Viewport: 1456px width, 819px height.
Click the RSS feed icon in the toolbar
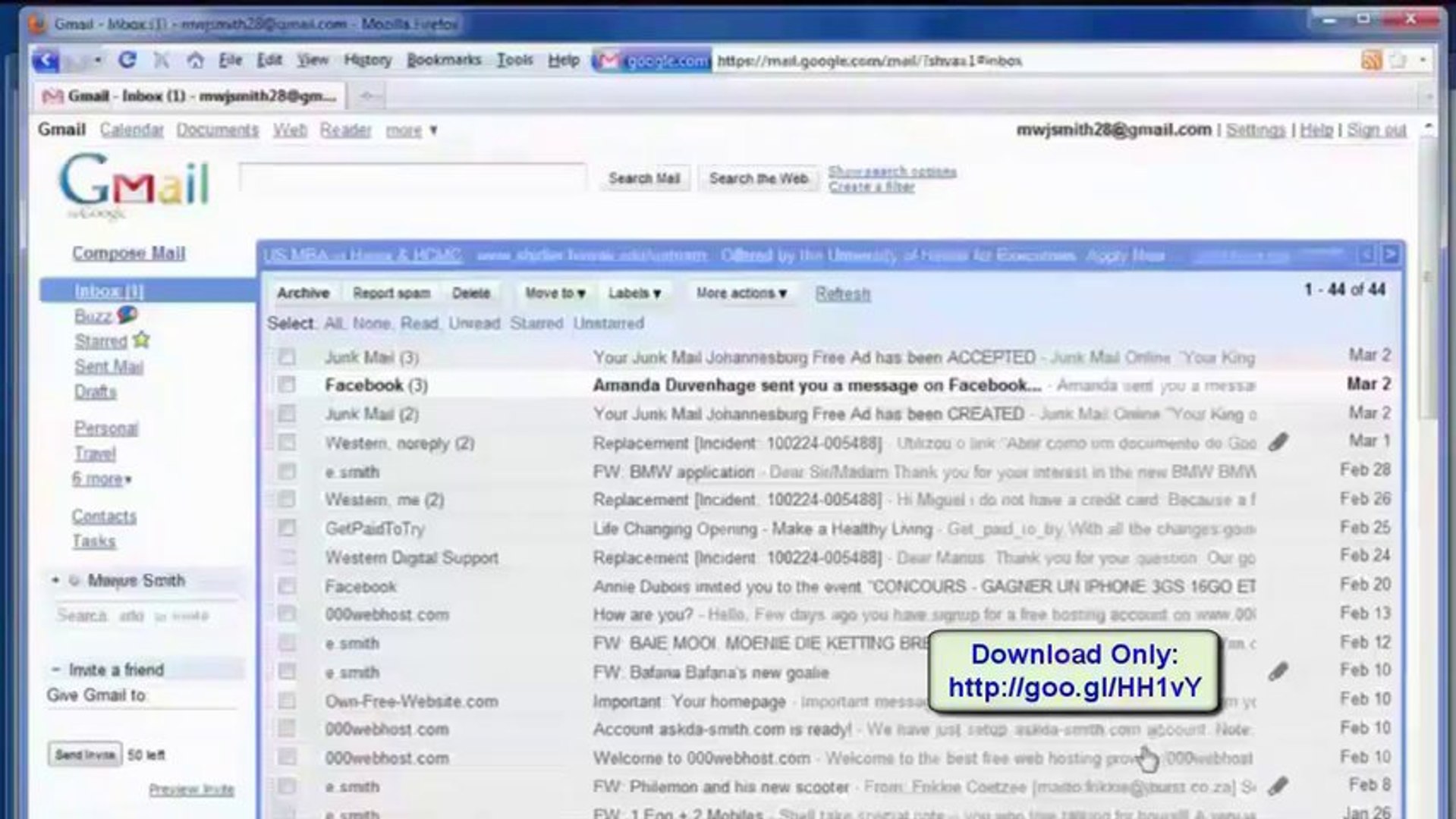(1373, 61)
